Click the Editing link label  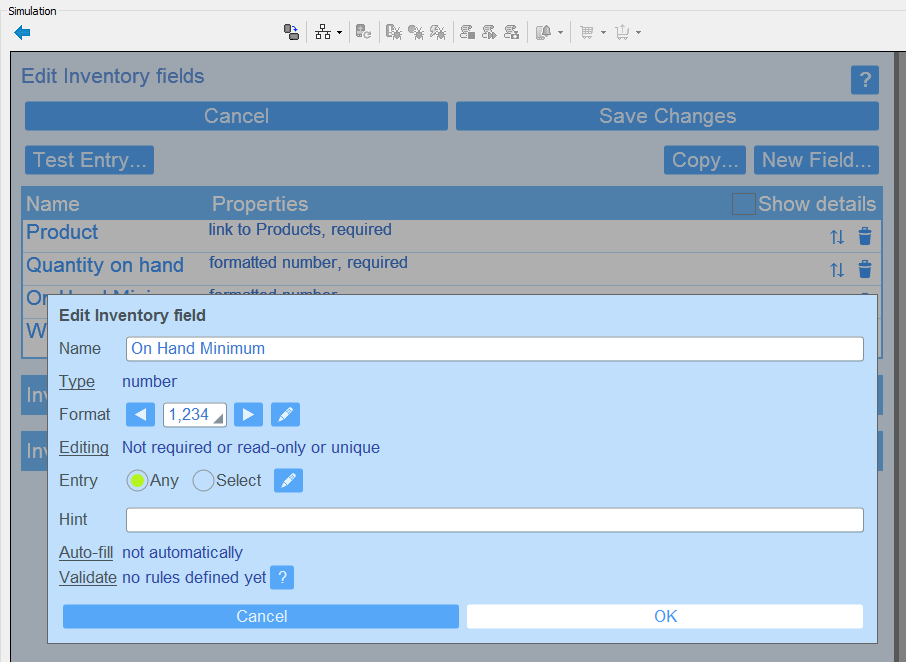point(84,447)
